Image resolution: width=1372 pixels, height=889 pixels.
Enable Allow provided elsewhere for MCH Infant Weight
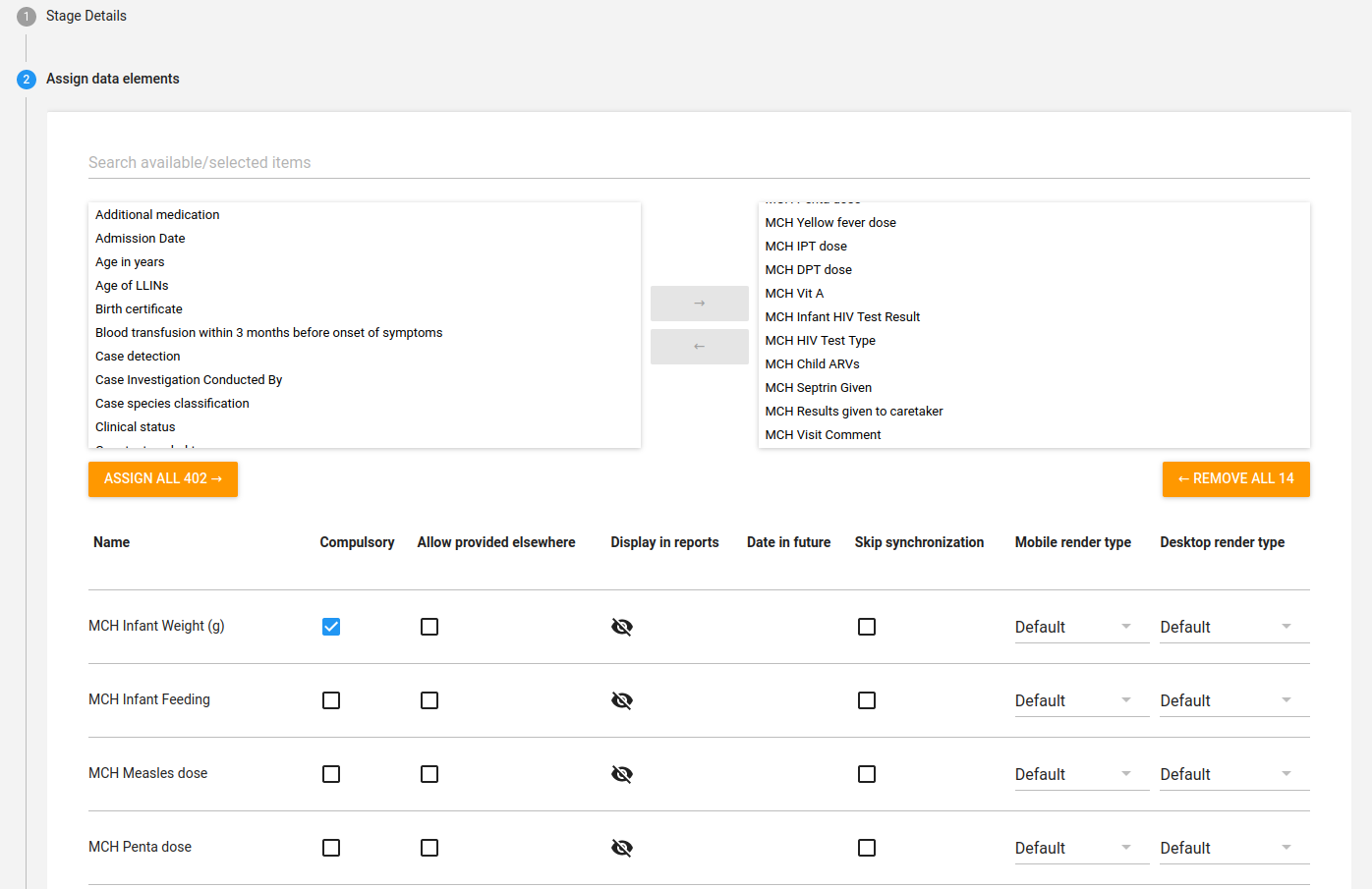[x=429, y=627]
